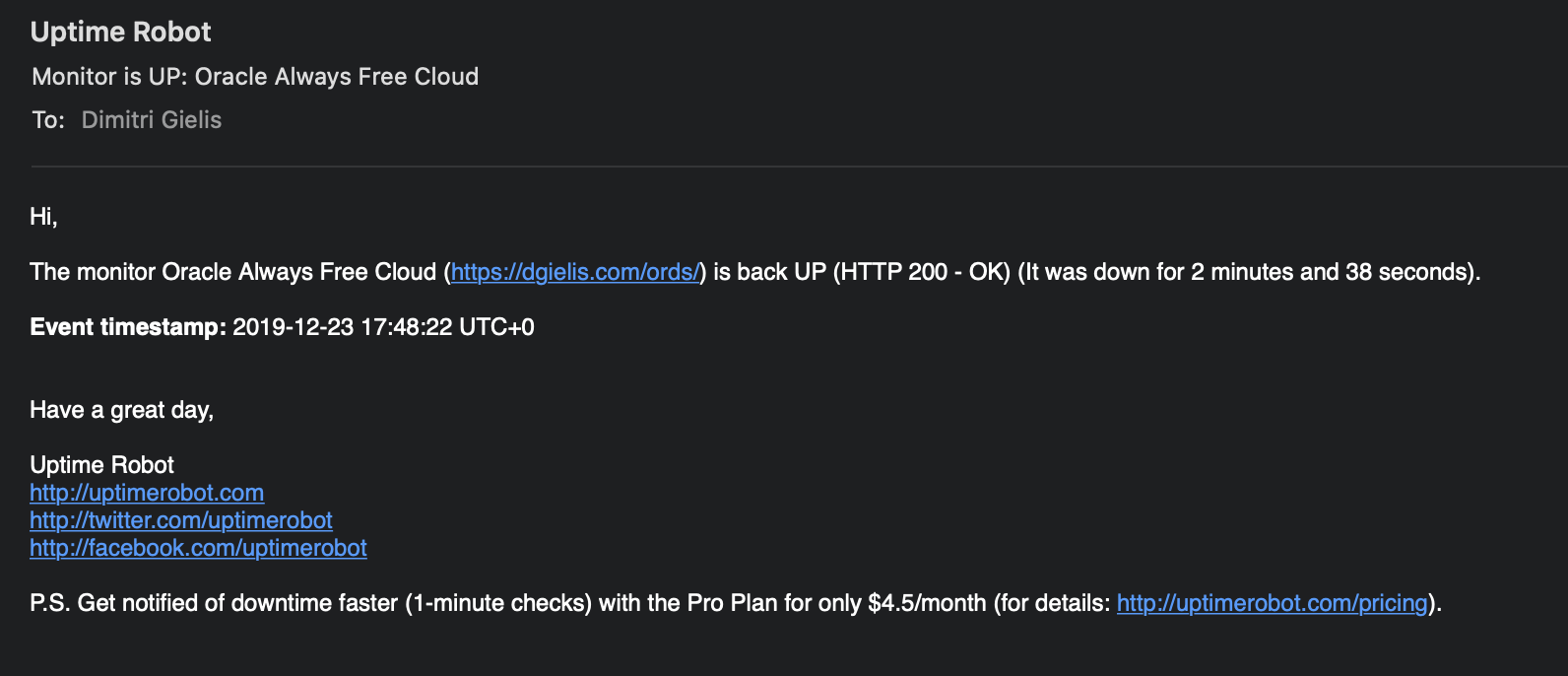Click the To: field label
This screenshot has height=676, width=1568.
coord(48,120)
